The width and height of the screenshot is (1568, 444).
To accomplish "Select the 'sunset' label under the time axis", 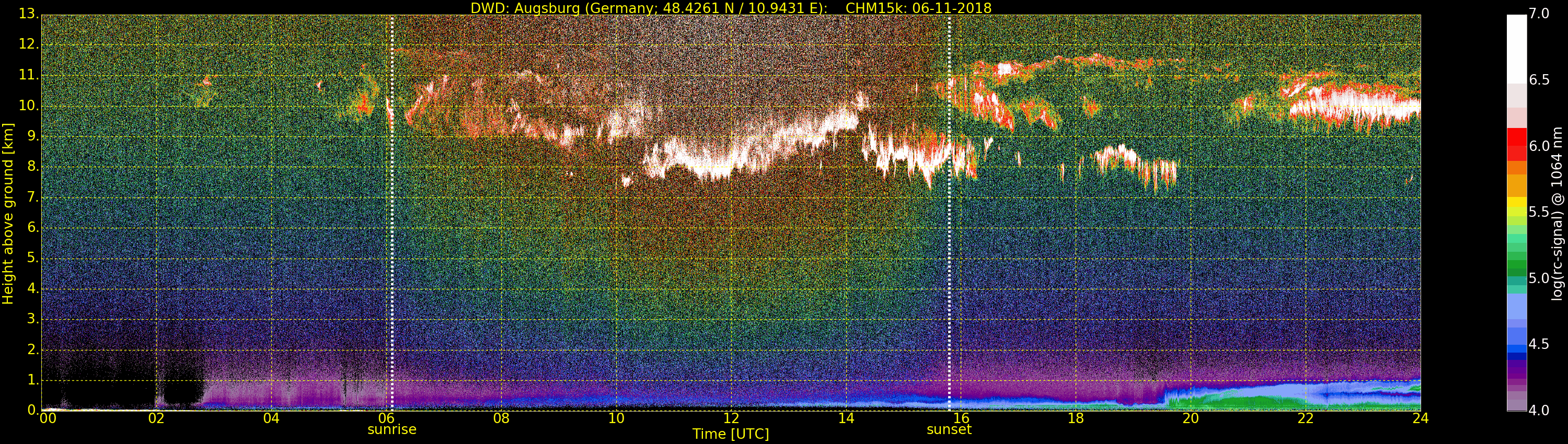I will (x=949, y=429).
